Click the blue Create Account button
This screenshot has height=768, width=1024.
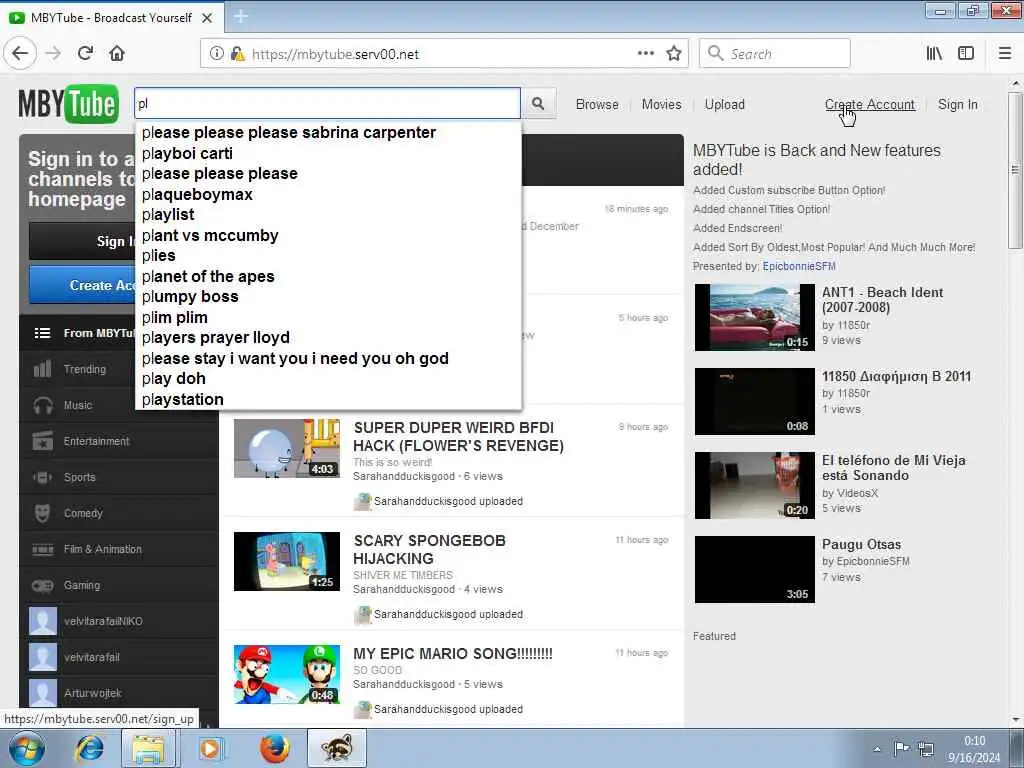tap(82, 285)
